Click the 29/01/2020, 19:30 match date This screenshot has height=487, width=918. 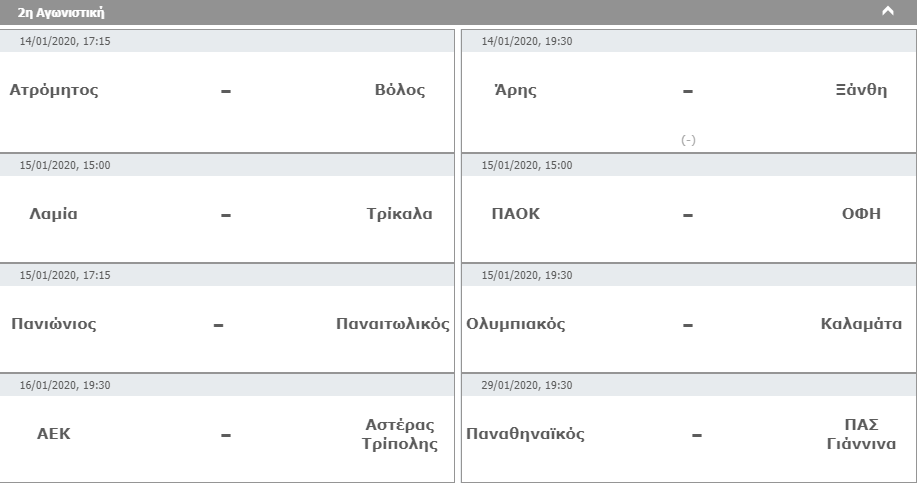coord(527,385)
